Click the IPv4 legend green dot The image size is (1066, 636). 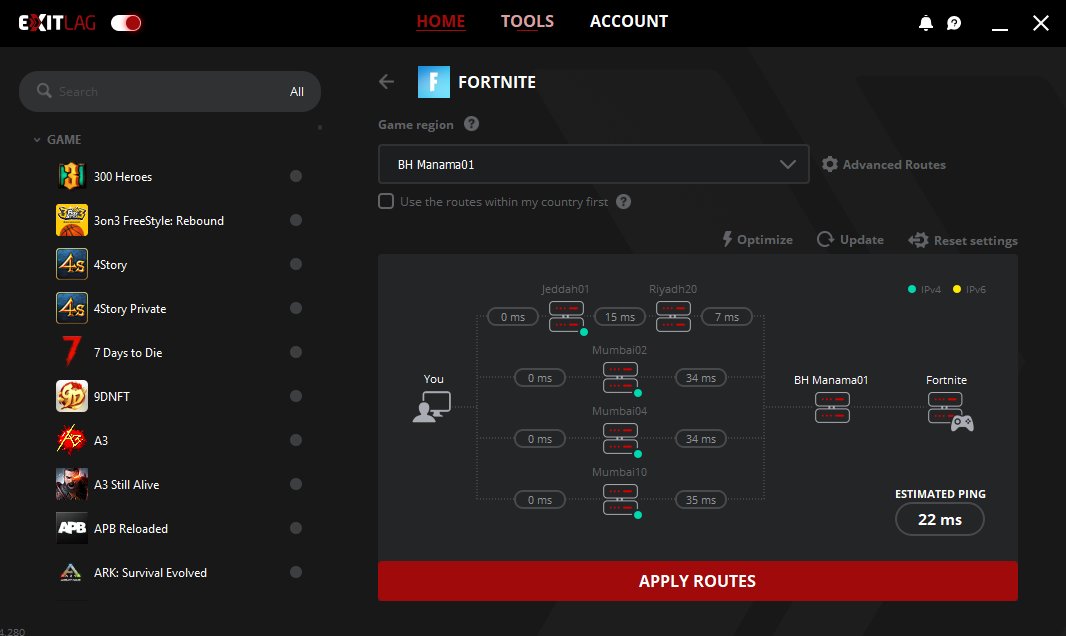click(x=912, y=289)
